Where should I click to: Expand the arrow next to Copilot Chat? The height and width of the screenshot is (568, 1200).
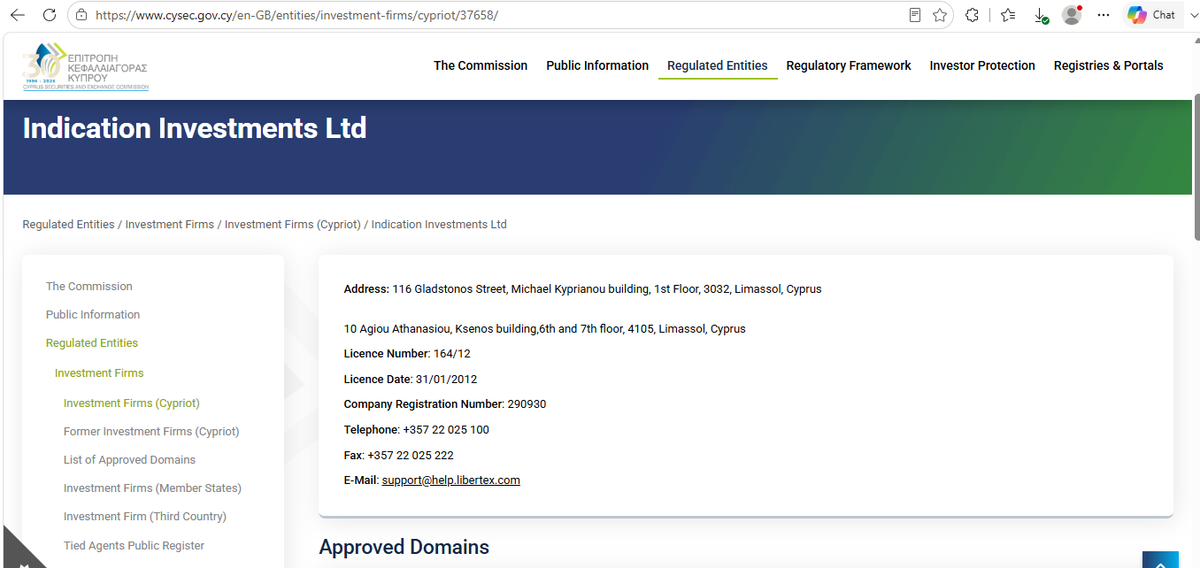coord(1192,15)
